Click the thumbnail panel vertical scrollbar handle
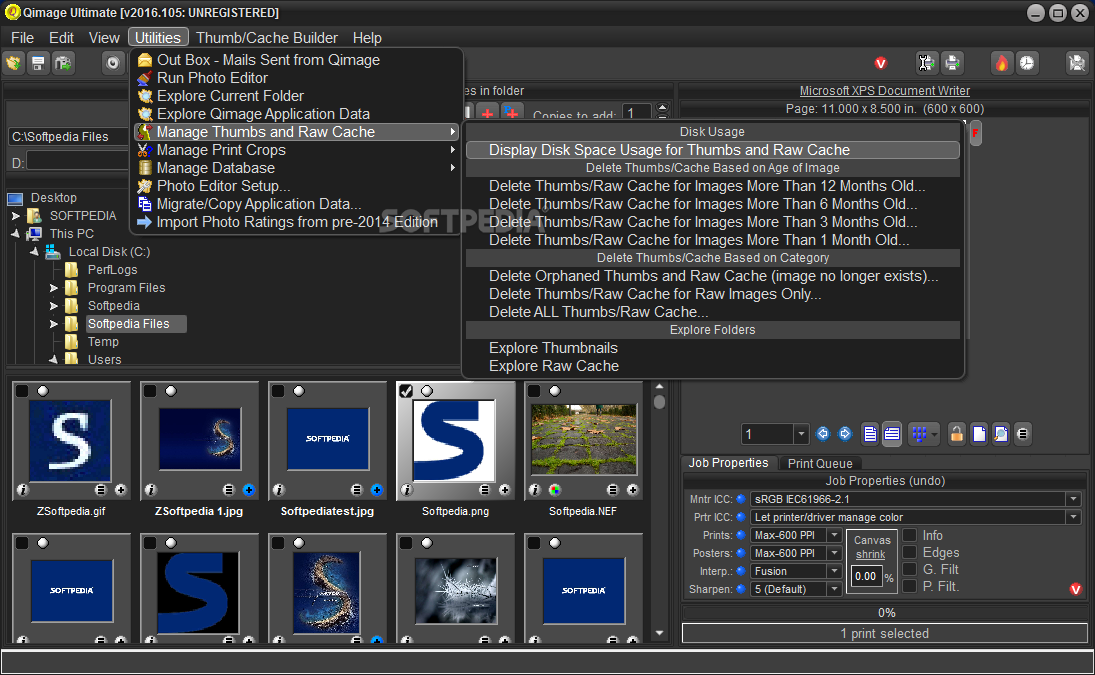The image size is (1095, 675). click(659, 401)
